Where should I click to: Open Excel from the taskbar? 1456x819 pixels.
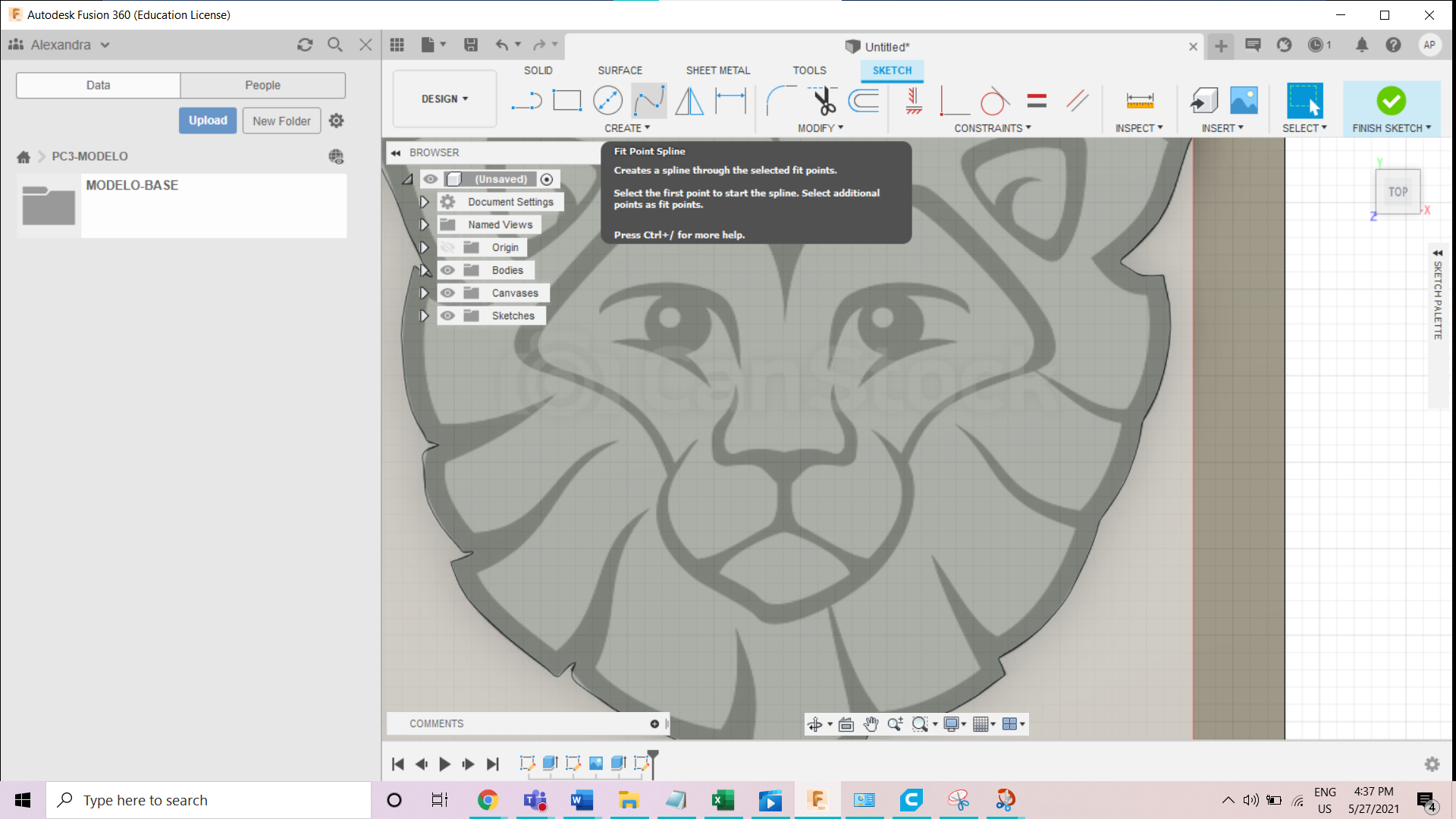tap(723, 799)
